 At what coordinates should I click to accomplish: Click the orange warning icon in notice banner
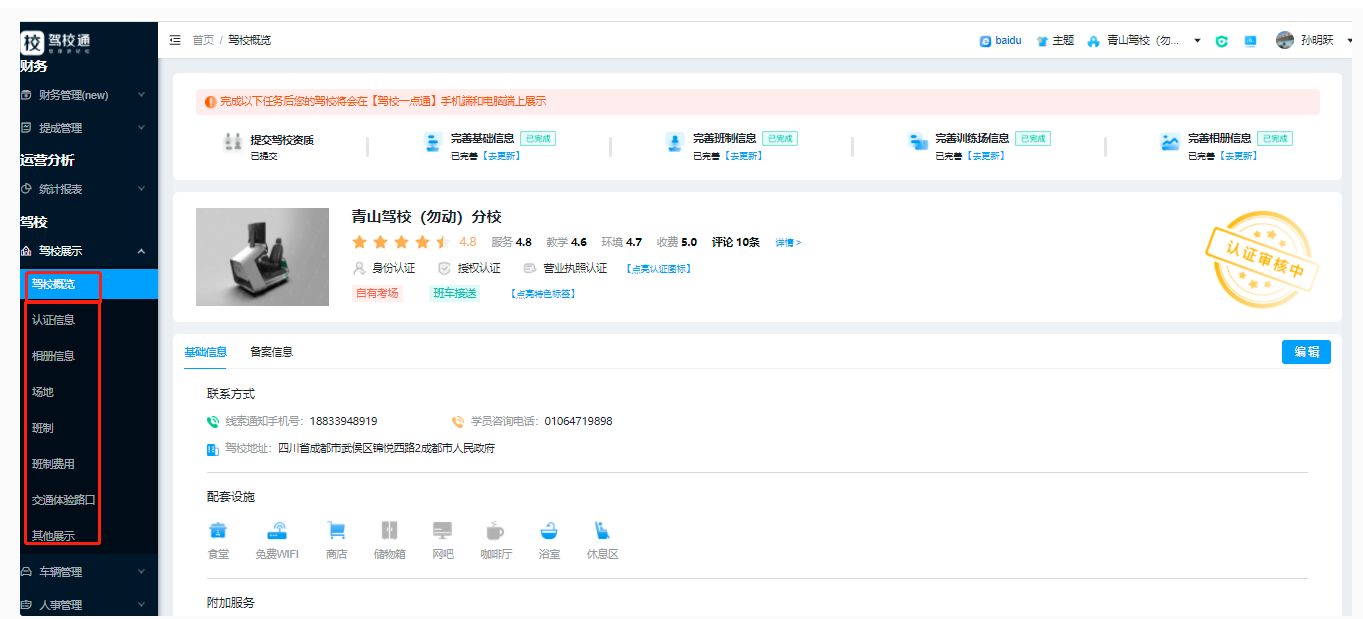(x=210, y=101)
